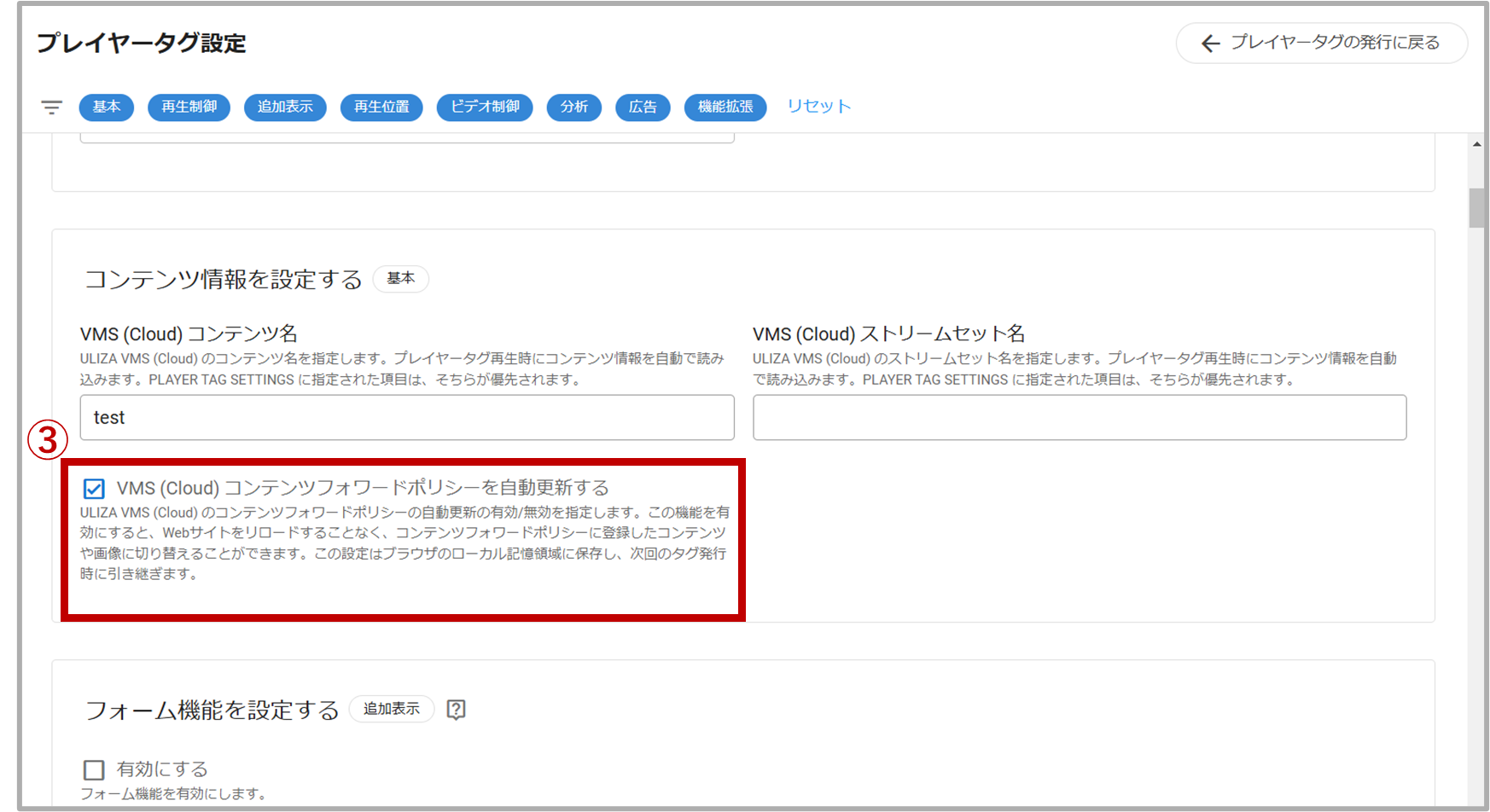Select the 再生位置 filter chip
The width and height of the screenshot is (1490, 812).
(381, 107)
